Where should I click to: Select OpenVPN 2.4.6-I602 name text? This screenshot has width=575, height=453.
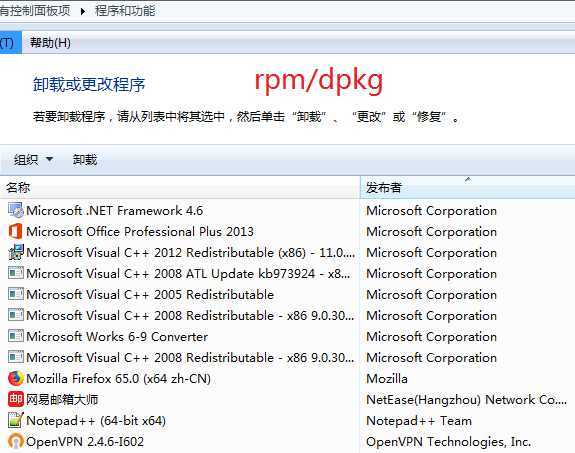(85, 441)
